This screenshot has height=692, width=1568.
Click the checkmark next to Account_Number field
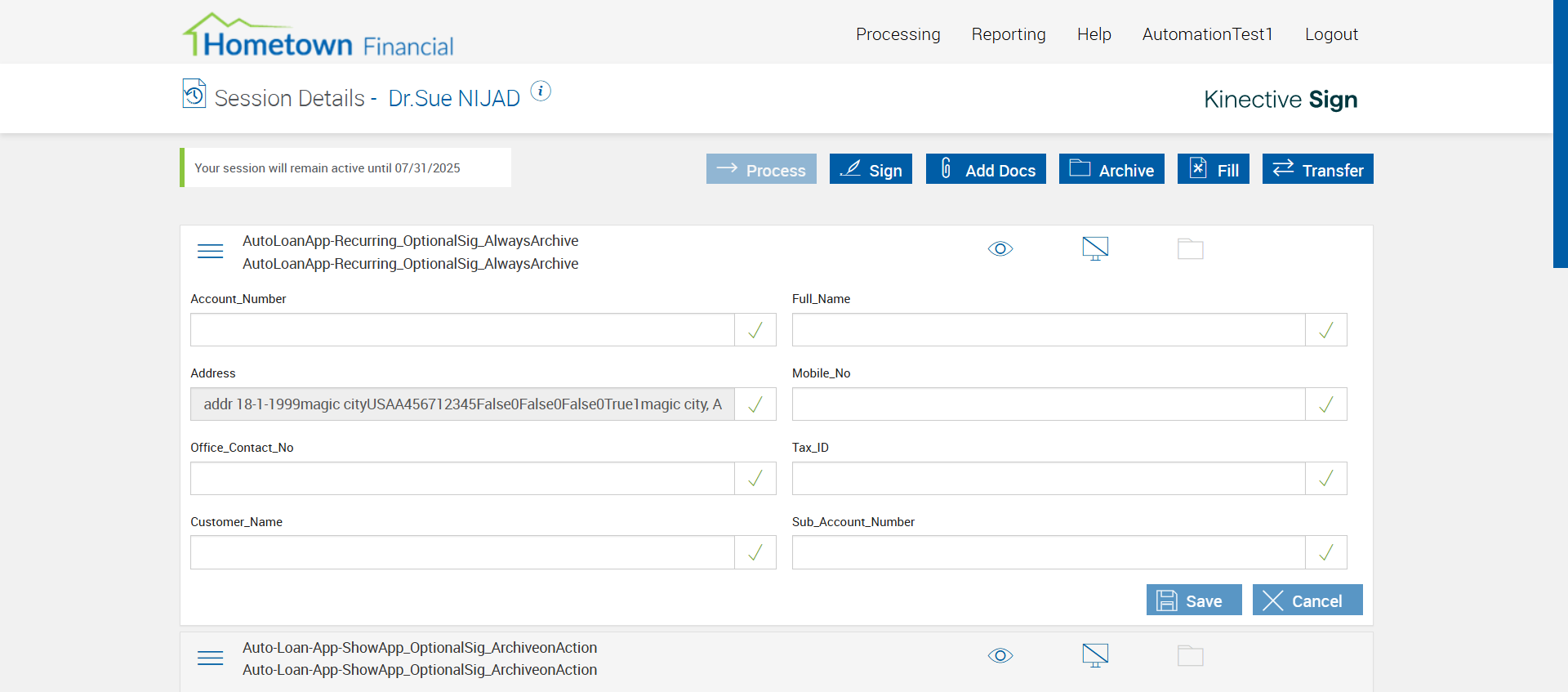(x=755, y=330)
